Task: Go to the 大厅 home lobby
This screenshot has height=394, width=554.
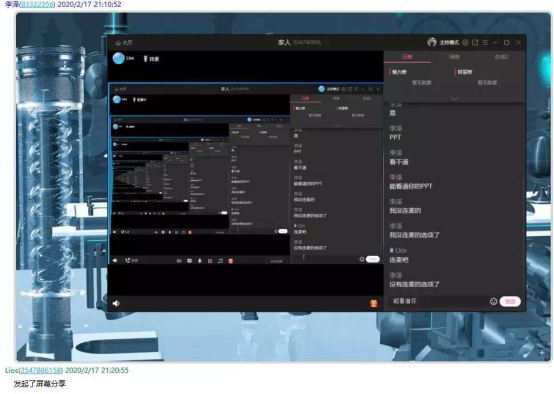Action: coord(124,43)
